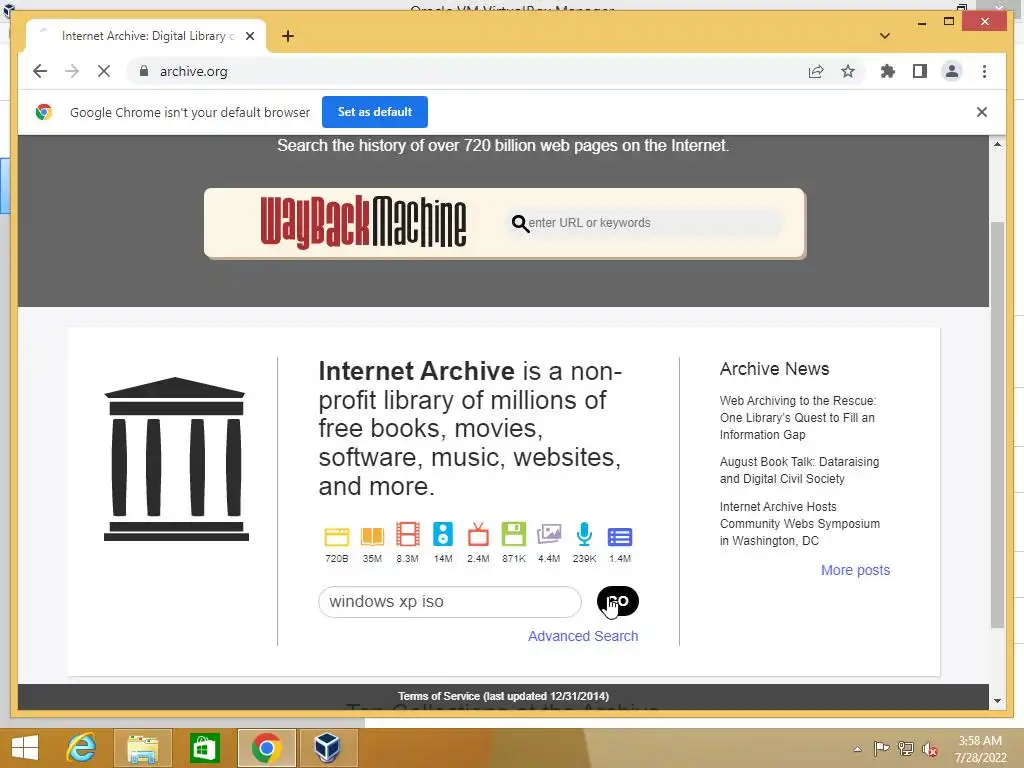
Task: Click the More posts link
Action: click(x=856, y=570)
